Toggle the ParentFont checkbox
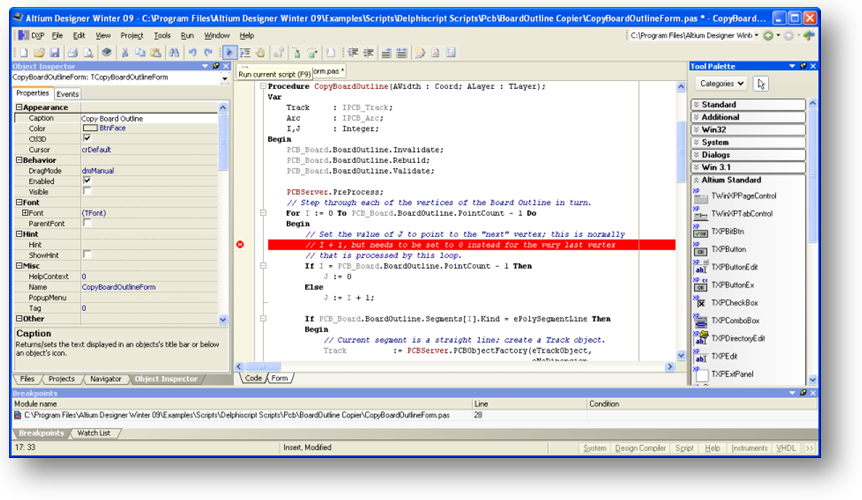 coord(87,223)
